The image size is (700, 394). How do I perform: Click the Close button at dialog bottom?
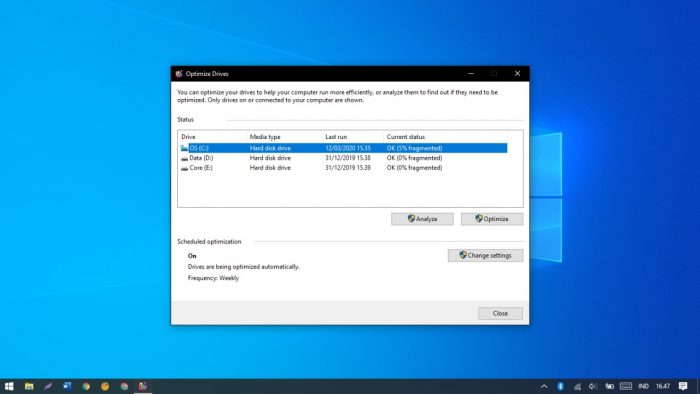coord(500,313)
